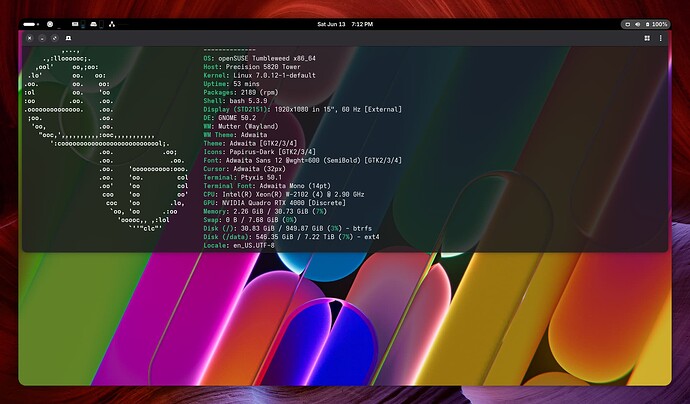Screen dimensions: 690x404
Task: Click the 'Font: Adwaita Sans 12' line
Action: (302, 161)
